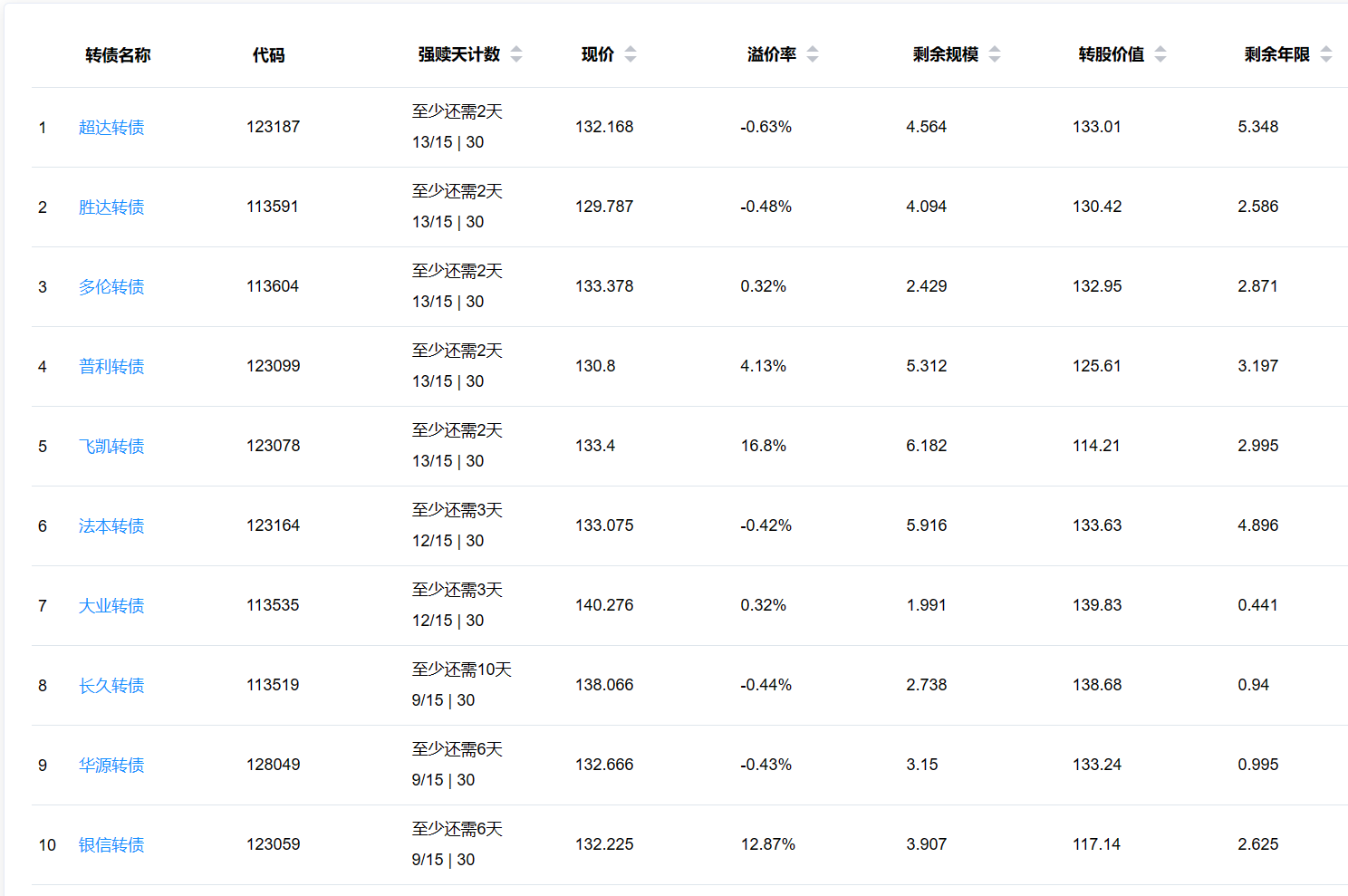Open the 超达转债 bond link
Image resolution: width=1348 pixels, height=896 pixels.
pos(111,128)
